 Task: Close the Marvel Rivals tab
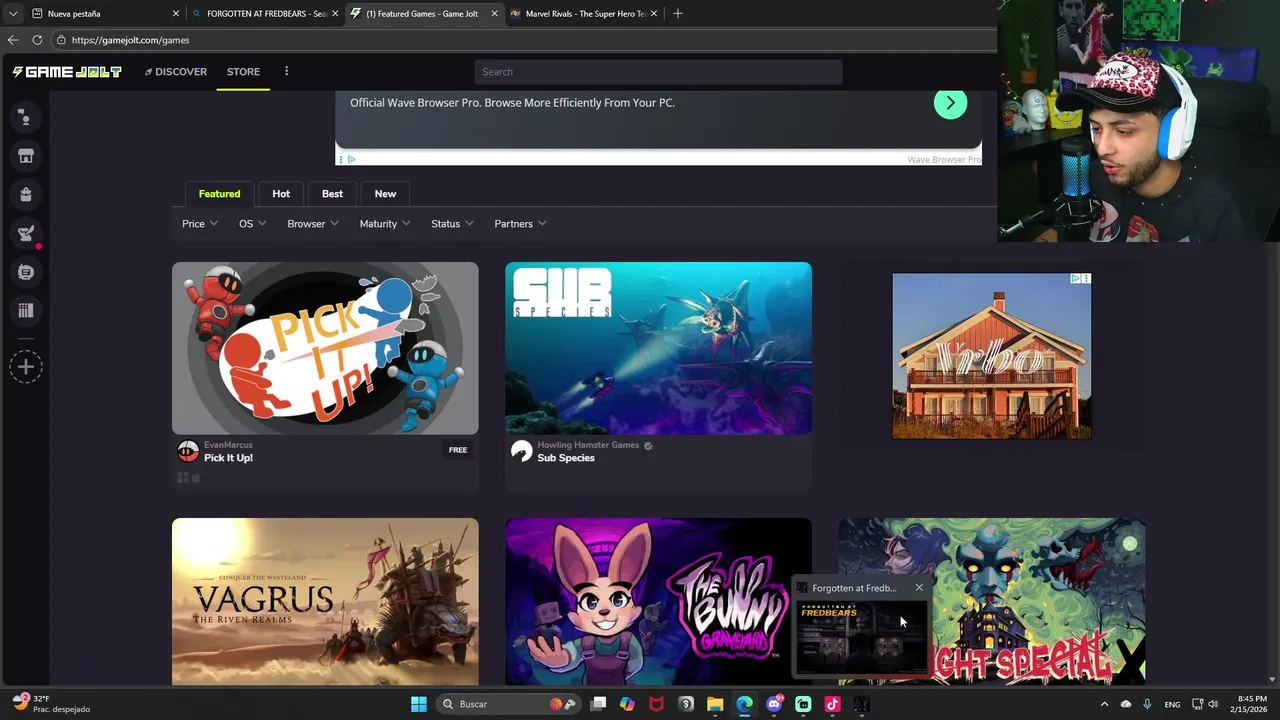pyautogui.click(x=654, y=14)
